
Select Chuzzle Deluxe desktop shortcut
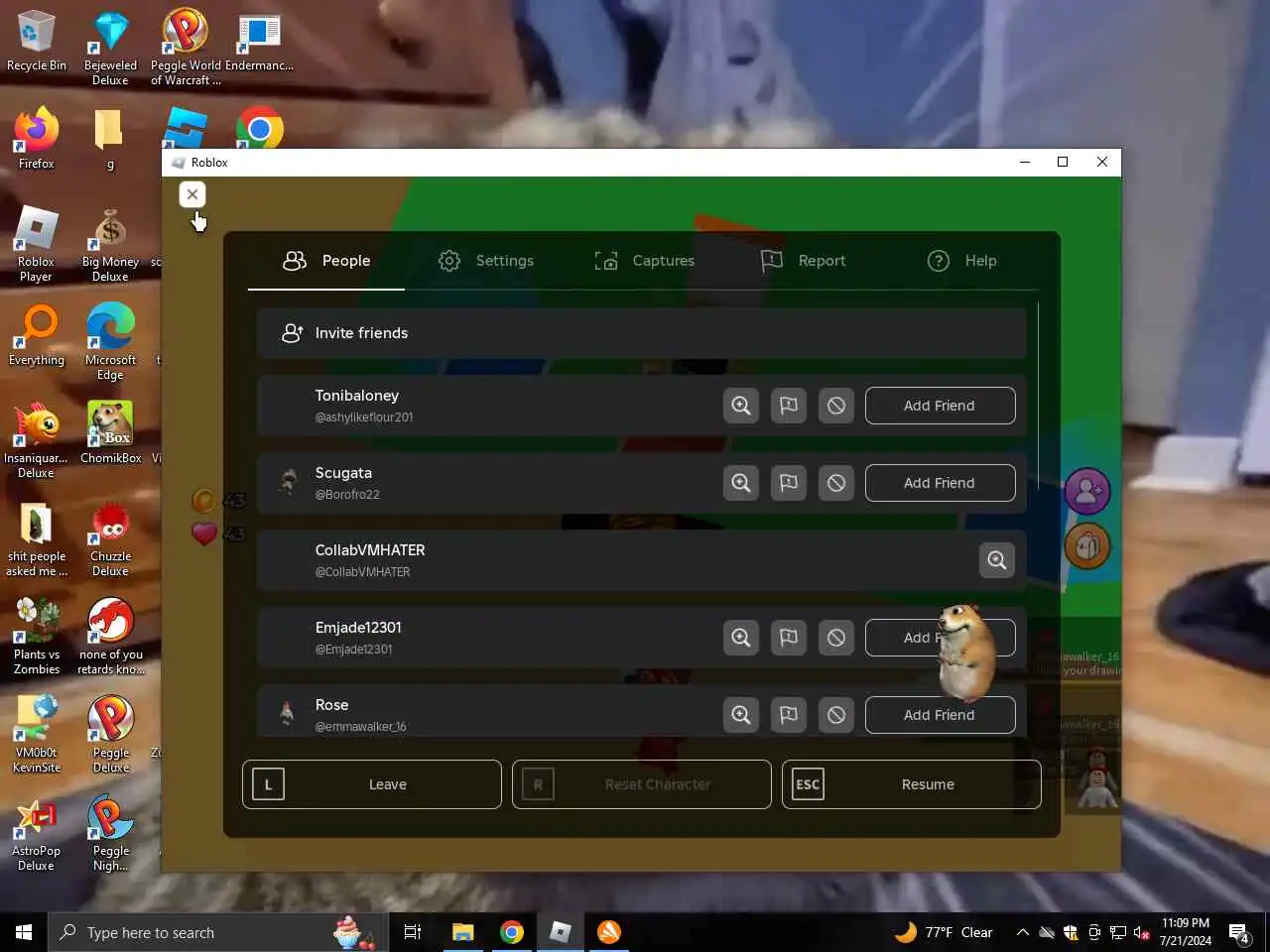pos(110,538)
